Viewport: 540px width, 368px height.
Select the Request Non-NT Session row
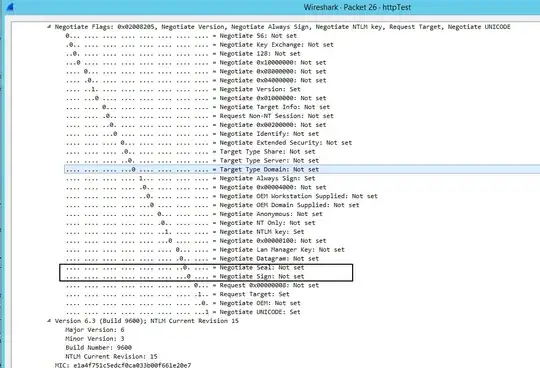pos(199,116)
